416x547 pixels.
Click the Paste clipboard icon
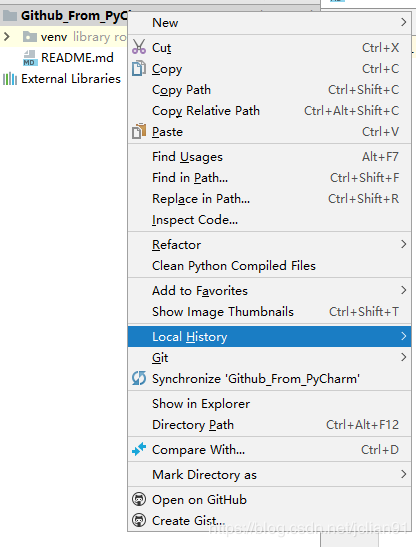click(x=139, y=132)
